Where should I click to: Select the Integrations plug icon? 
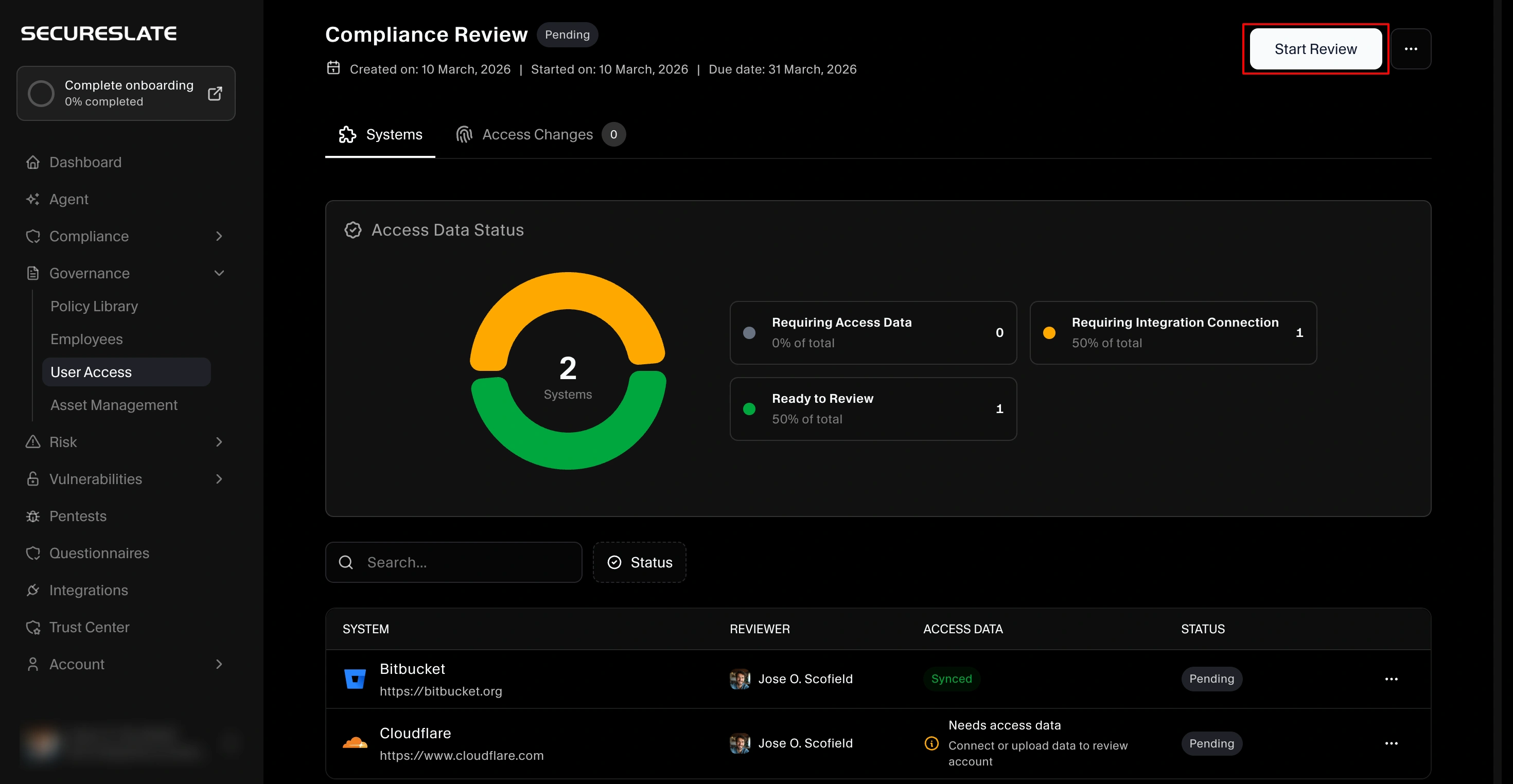[33, 590]
